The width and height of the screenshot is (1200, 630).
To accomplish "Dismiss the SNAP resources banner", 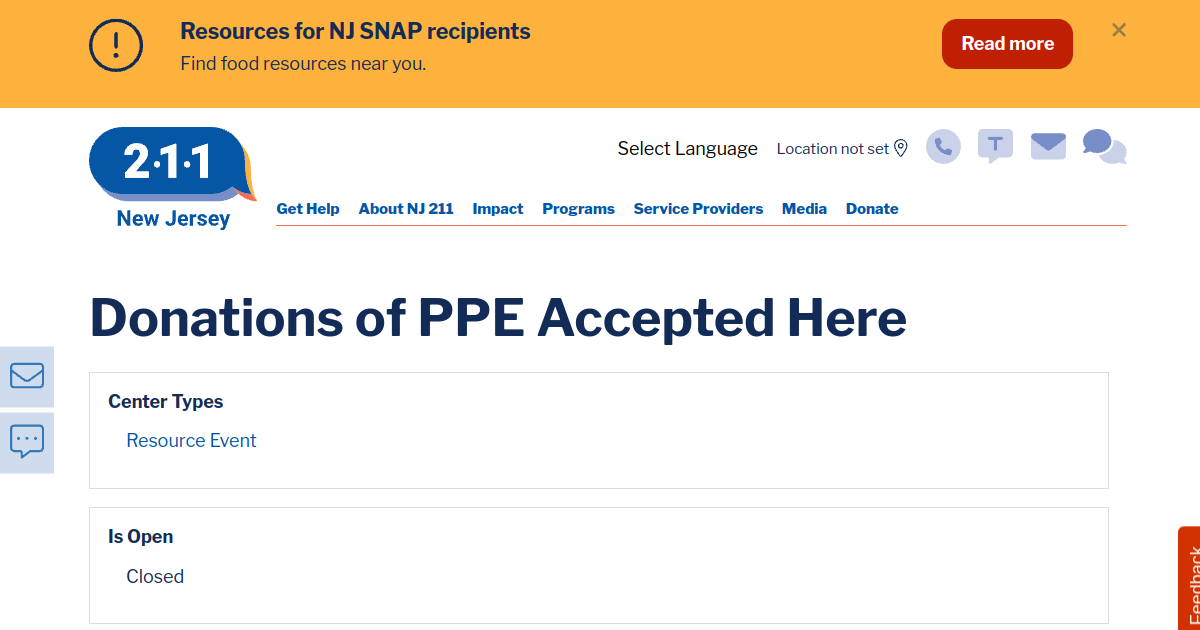I will (1119, 30).
